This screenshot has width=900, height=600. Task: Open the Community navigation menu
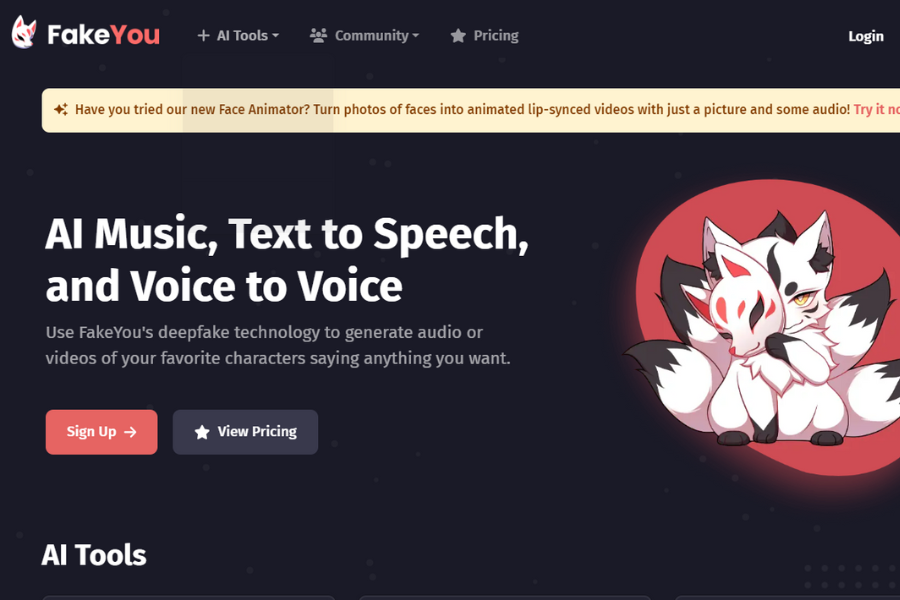[x=364, y=36]
